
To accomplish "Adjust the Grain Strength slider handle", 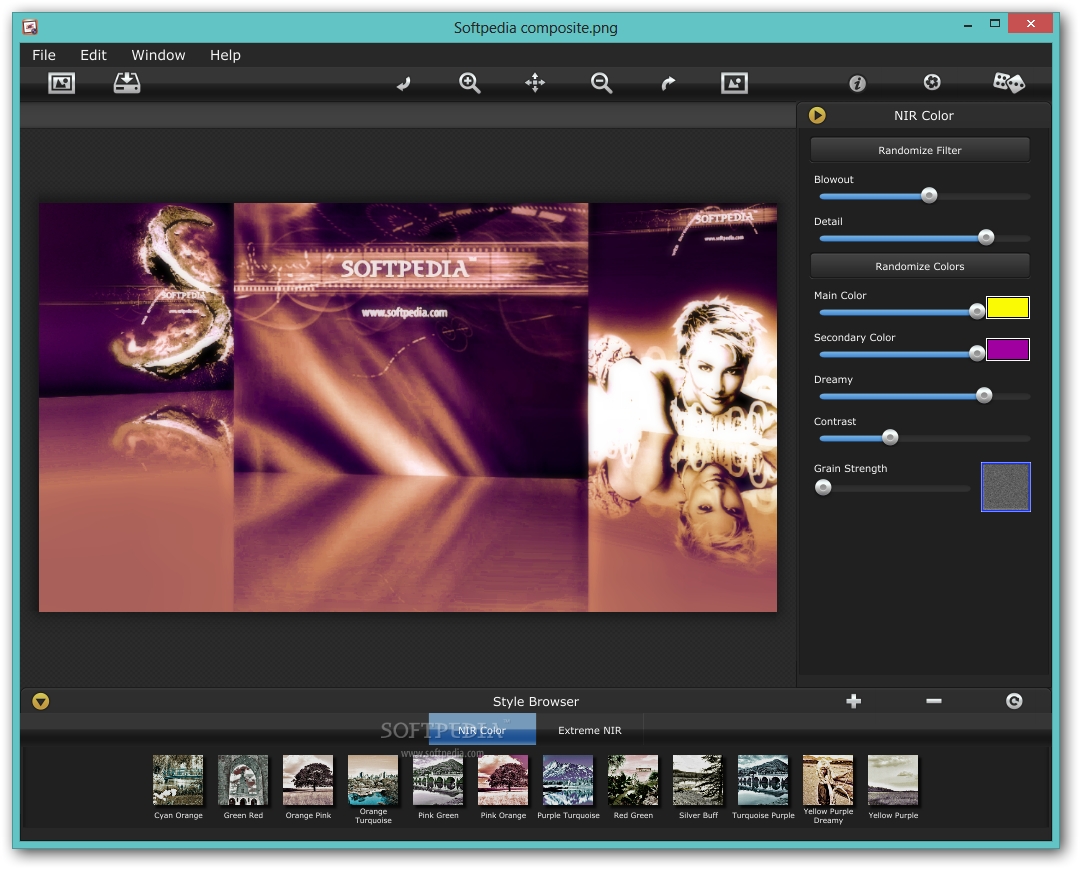I will pyautogui.click(x=823, y=488).
